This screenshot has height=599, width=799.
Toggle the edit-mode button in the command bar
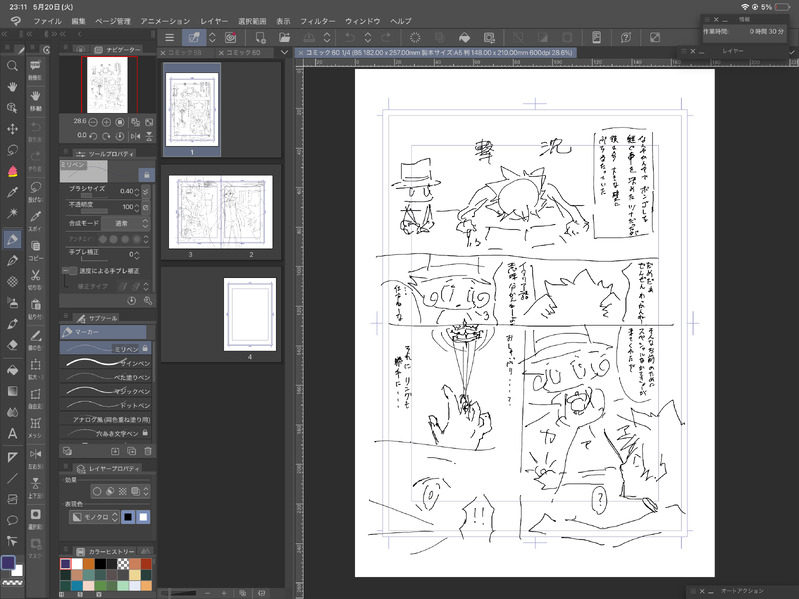(194, 37)
